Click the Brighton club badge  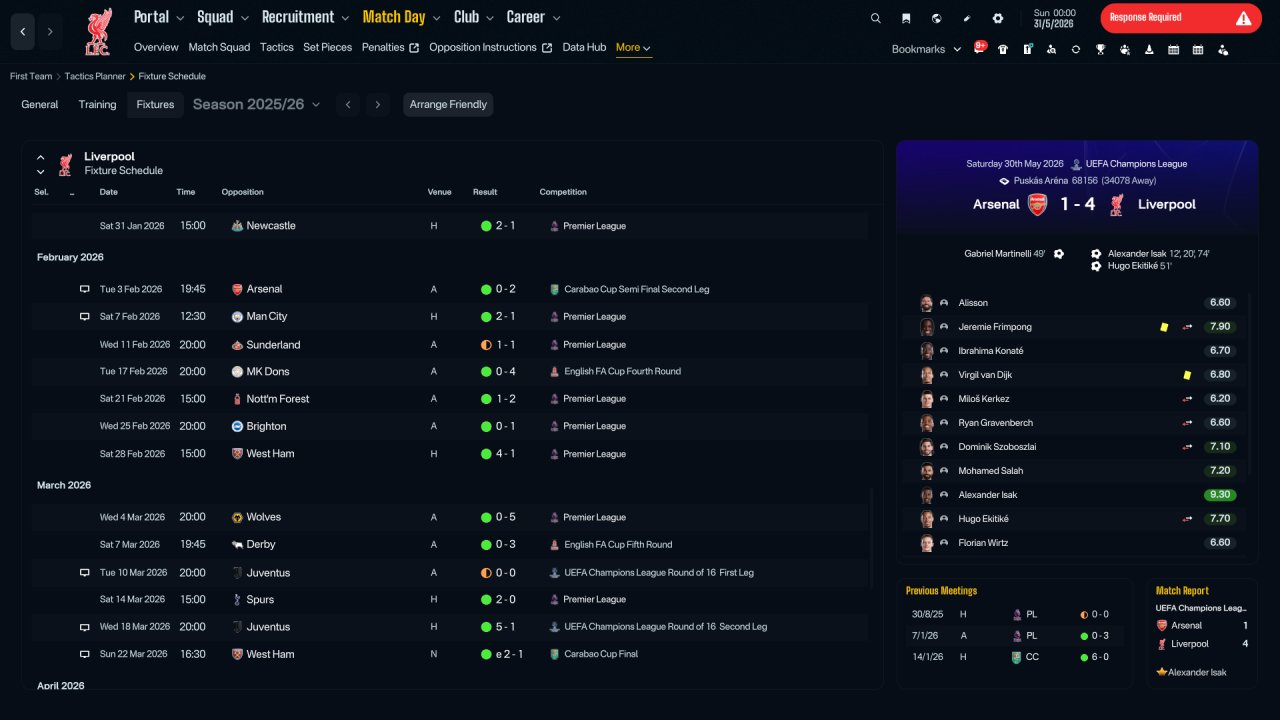click(x=237, y=426)
